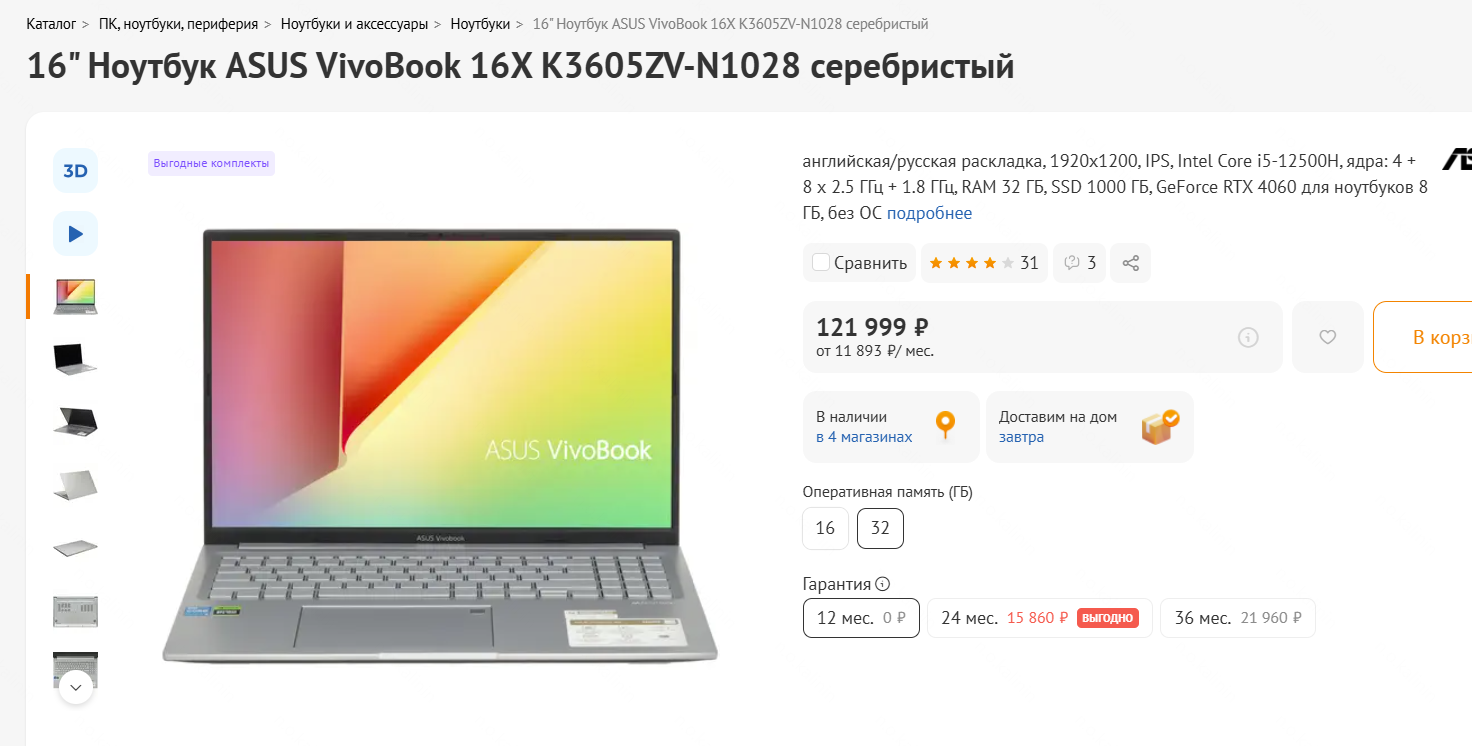Click the share icon next to reviews
Screen dimensions: 1472x746
pos(1131,263)
